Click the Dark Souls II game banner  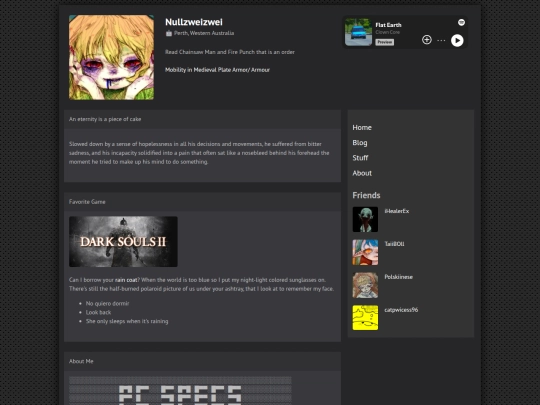click(x=123, y=241)
